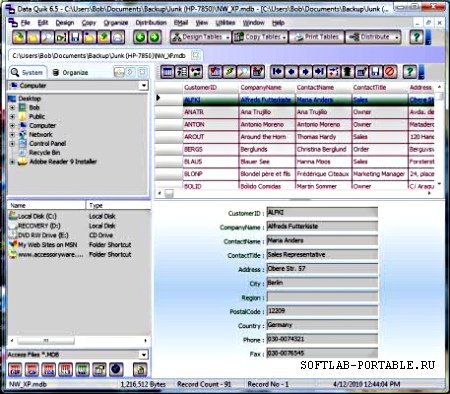The image size is (450, 394).
Task: Click the Name column header in file list
Action: (x=46, y=205)
